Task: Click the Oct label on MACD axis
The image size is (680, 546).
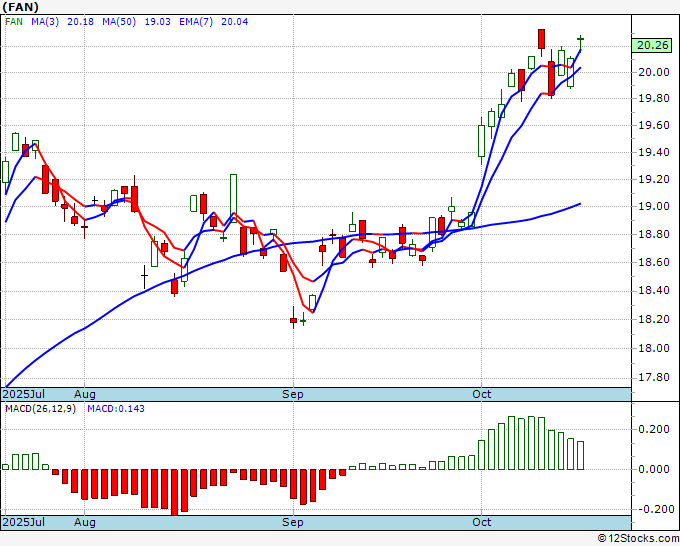Action: point(481,522)
